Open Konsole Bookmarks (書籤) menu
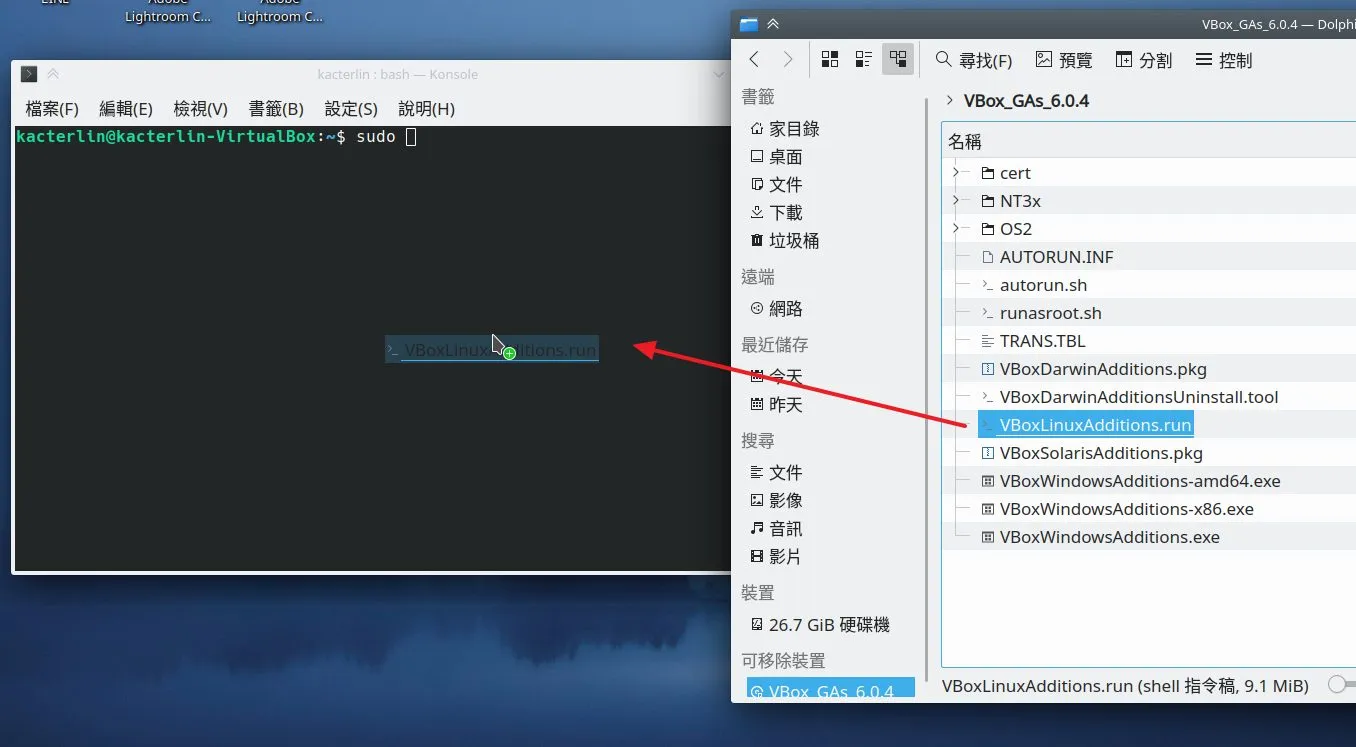 (276, 109)
